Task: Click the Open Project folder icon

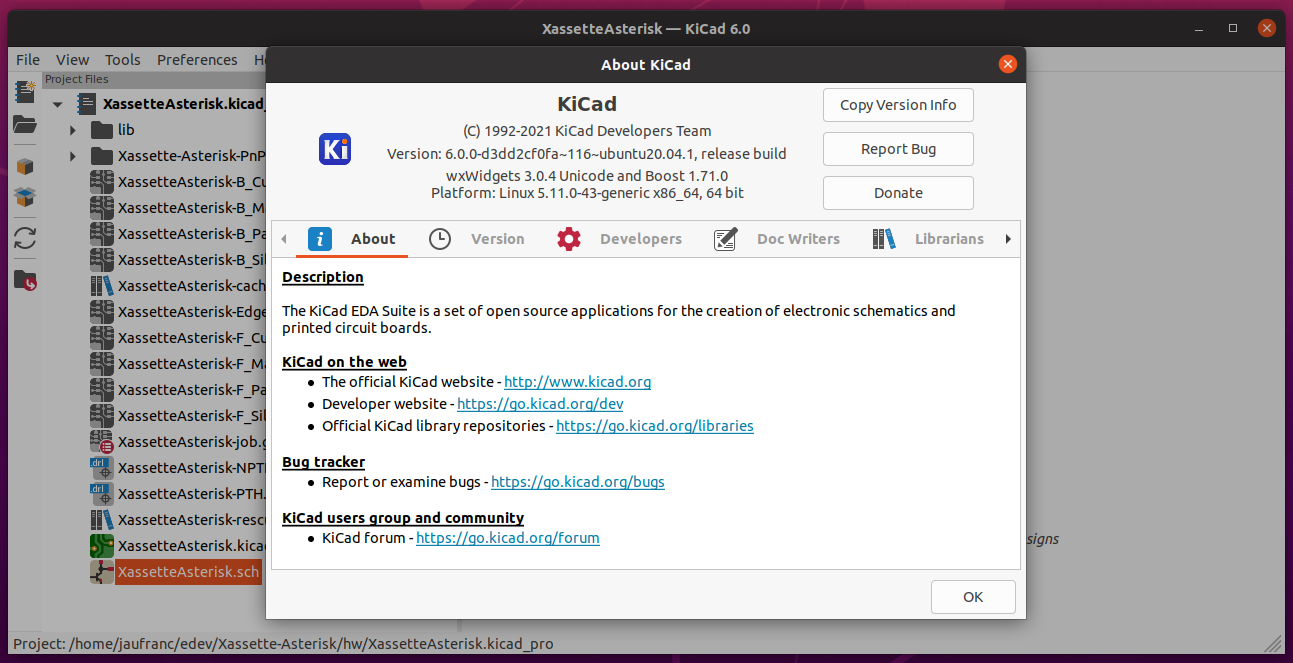Action: [x=24, y=125]
